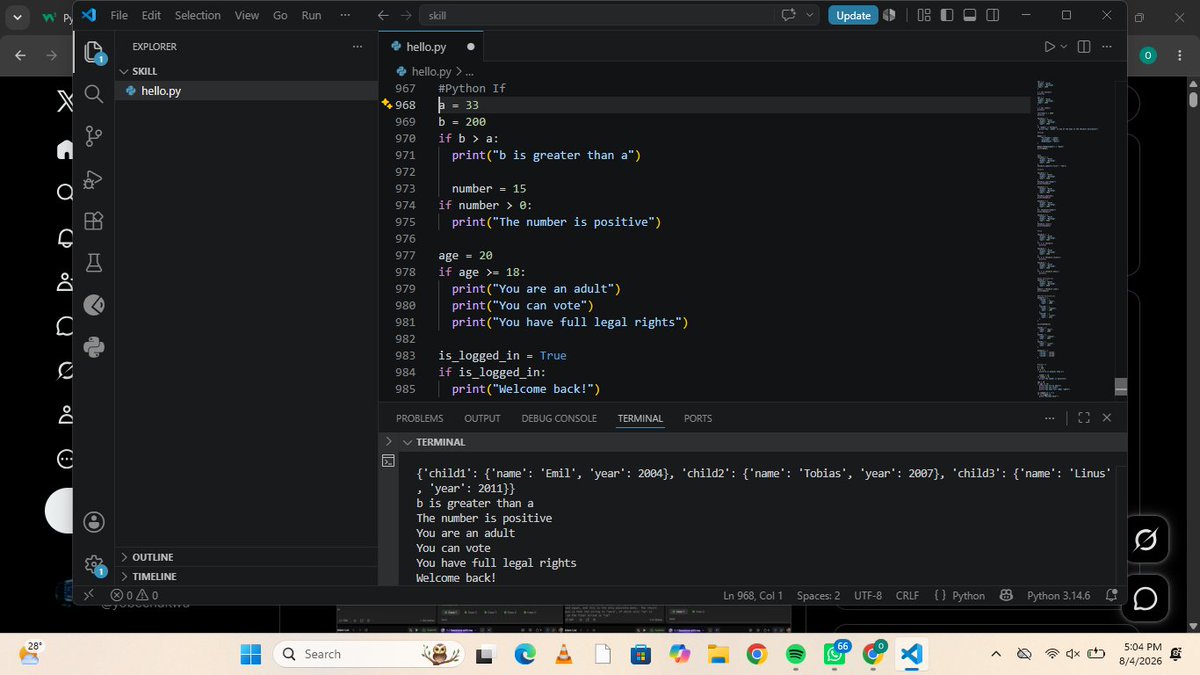
Task: Open the Explorer view in activity bar
Action: point(94,52)
